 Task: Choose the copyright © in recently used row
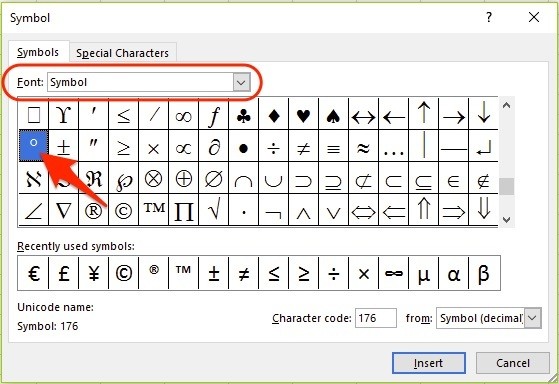[x=123, y=273]
